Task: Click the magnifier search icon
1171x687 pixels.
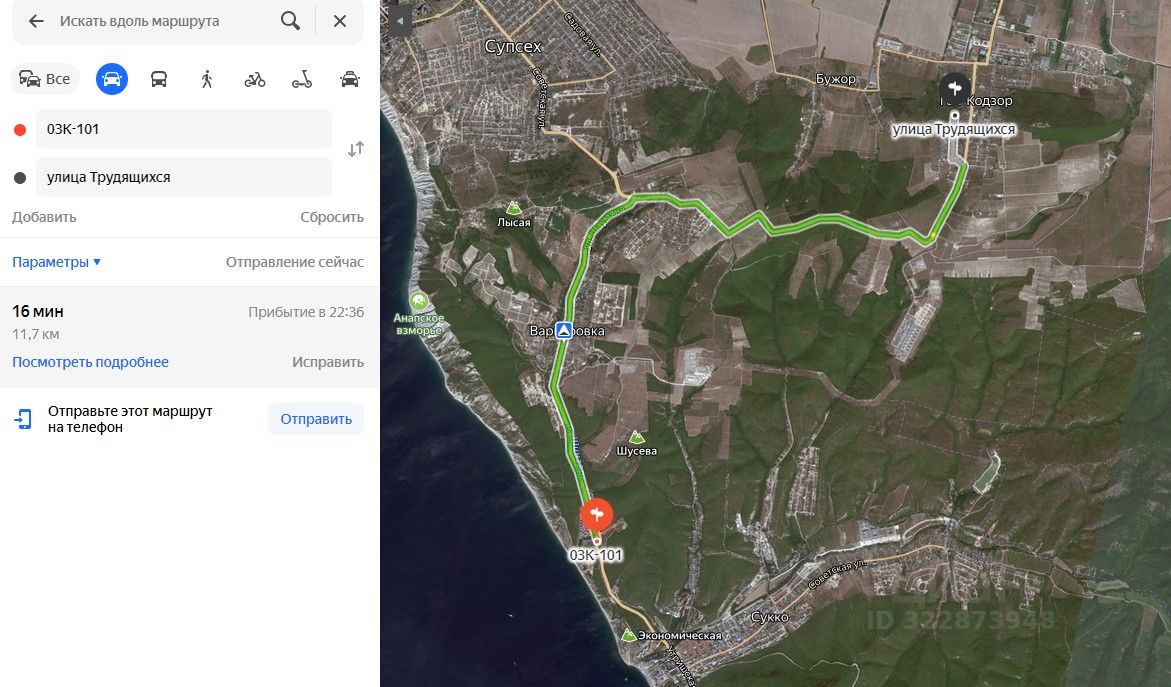Action: (x=291, y=21)
